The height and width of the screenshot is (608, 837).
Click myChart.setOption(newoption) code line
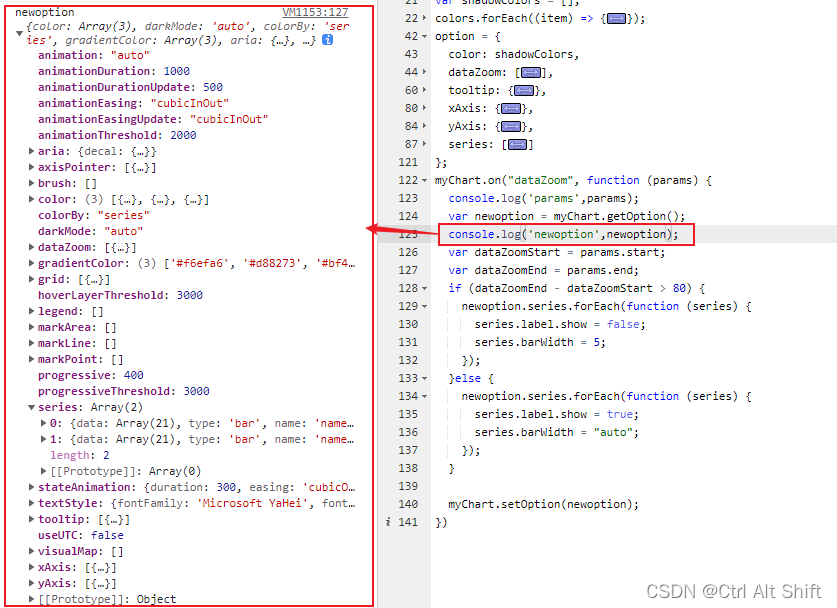coord(543,504)
